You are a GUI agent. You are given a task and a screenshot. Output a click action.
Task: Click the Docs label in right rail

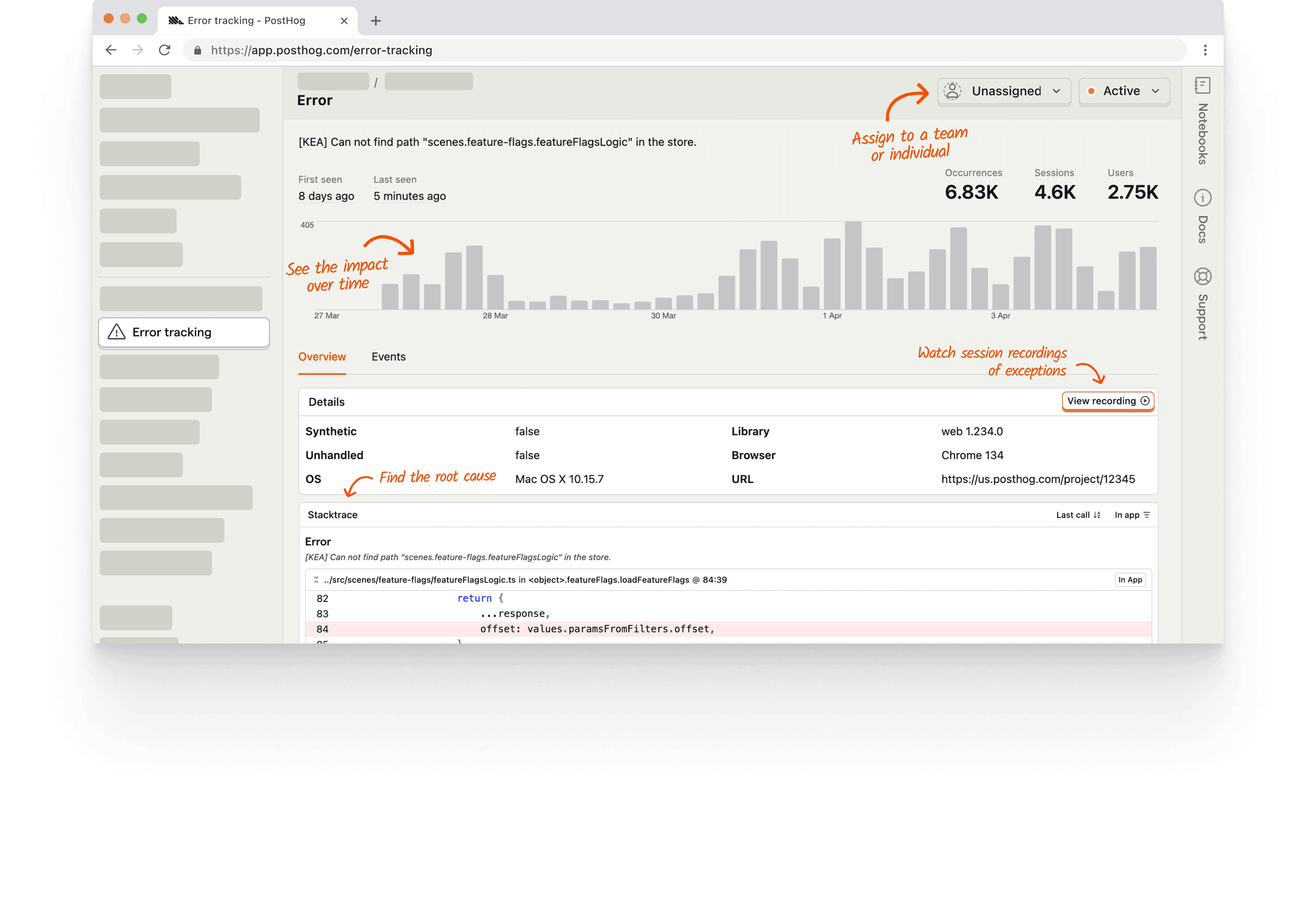point(1202,229)
